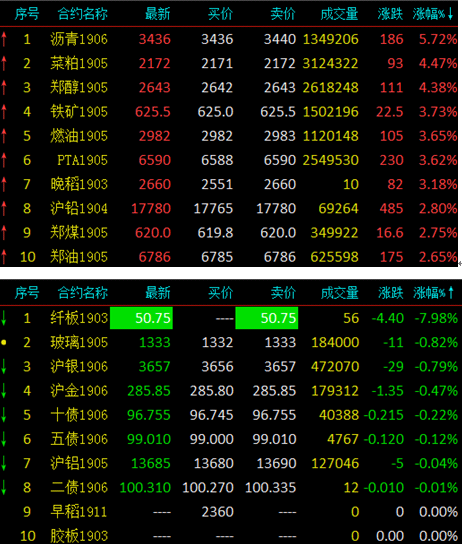Click the red up arrow beside 铁矿1905
Viewport: 462px width, 544px height.
click(x=4, y=112)
